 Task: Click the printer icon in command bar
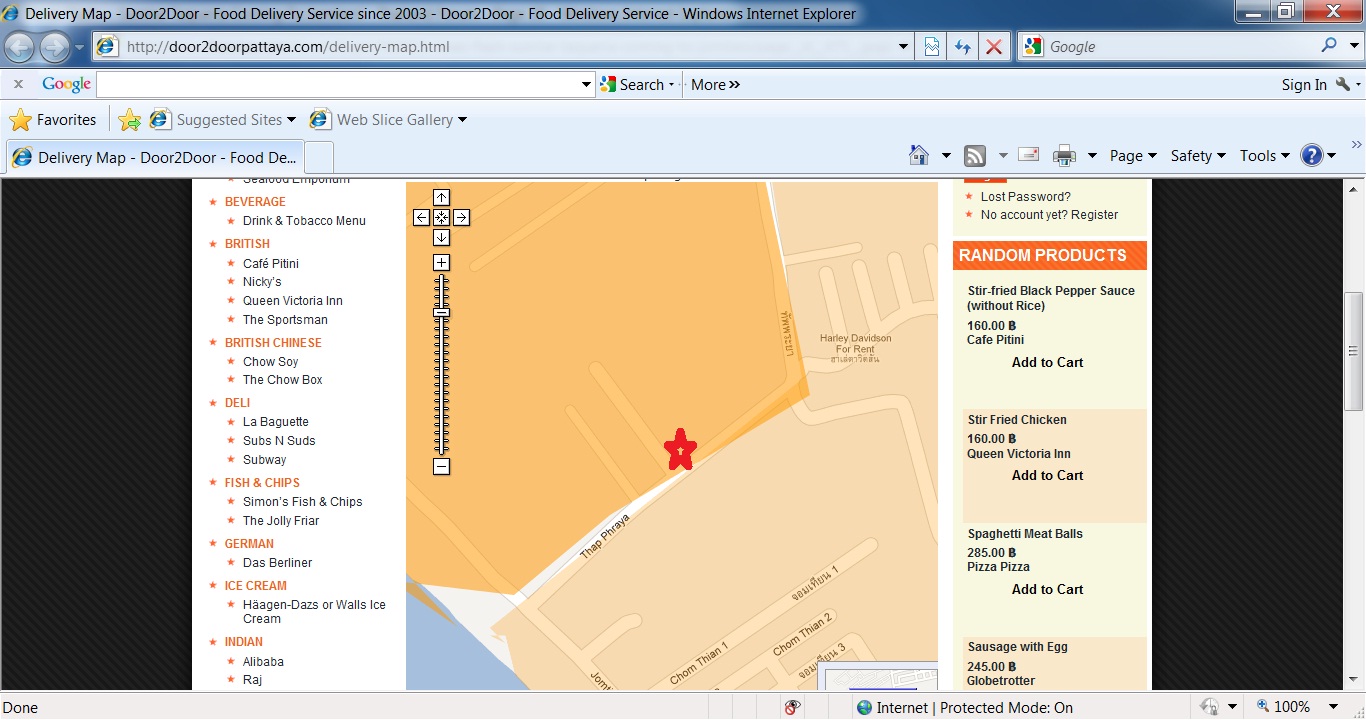[x=1064, y=155]
